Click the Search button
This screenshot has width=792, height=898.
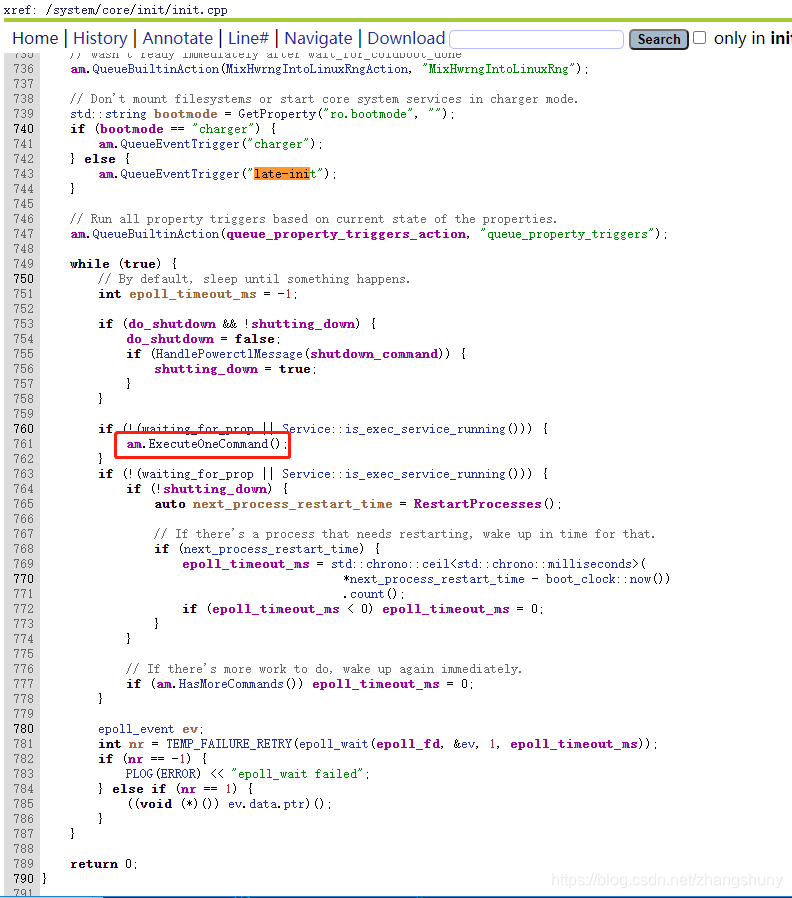659,39
